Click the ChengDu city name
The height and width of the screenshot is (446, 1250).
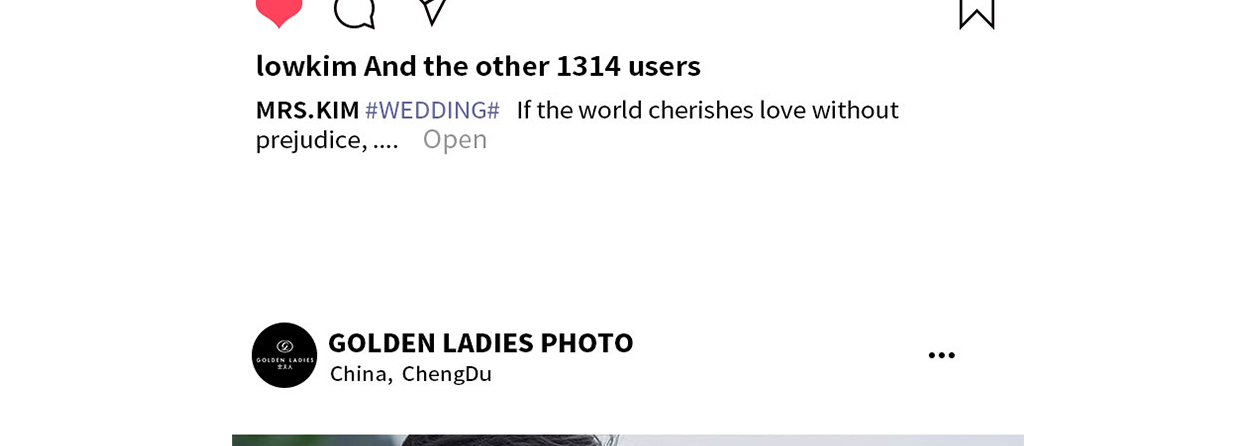pos(447,374)
